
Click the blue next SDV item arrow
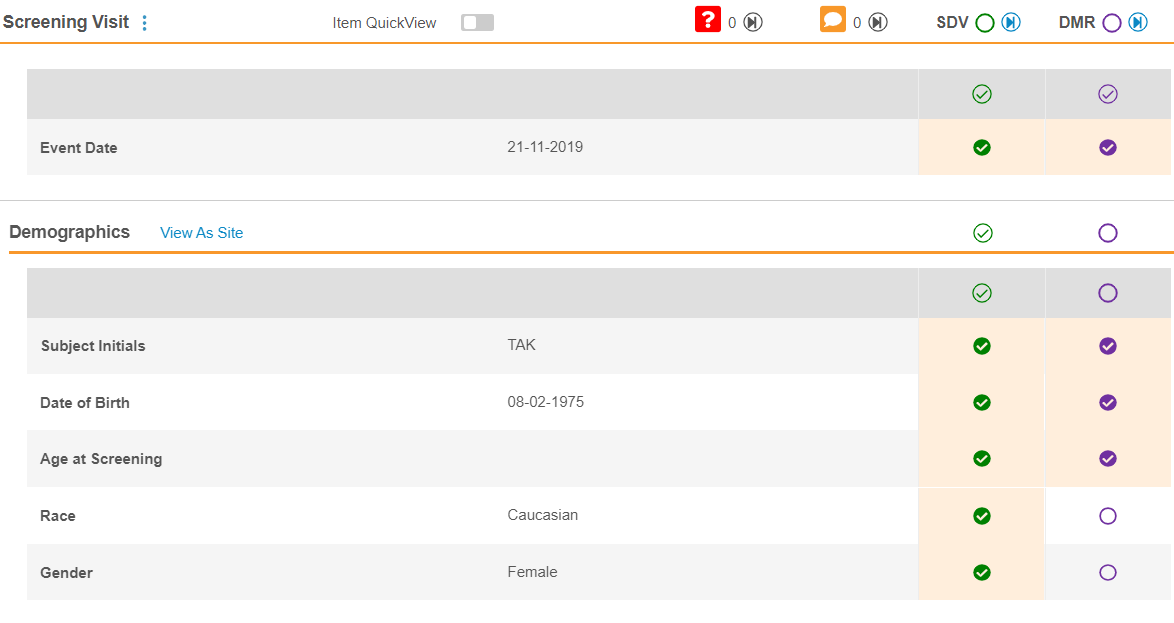(1011, 22)
